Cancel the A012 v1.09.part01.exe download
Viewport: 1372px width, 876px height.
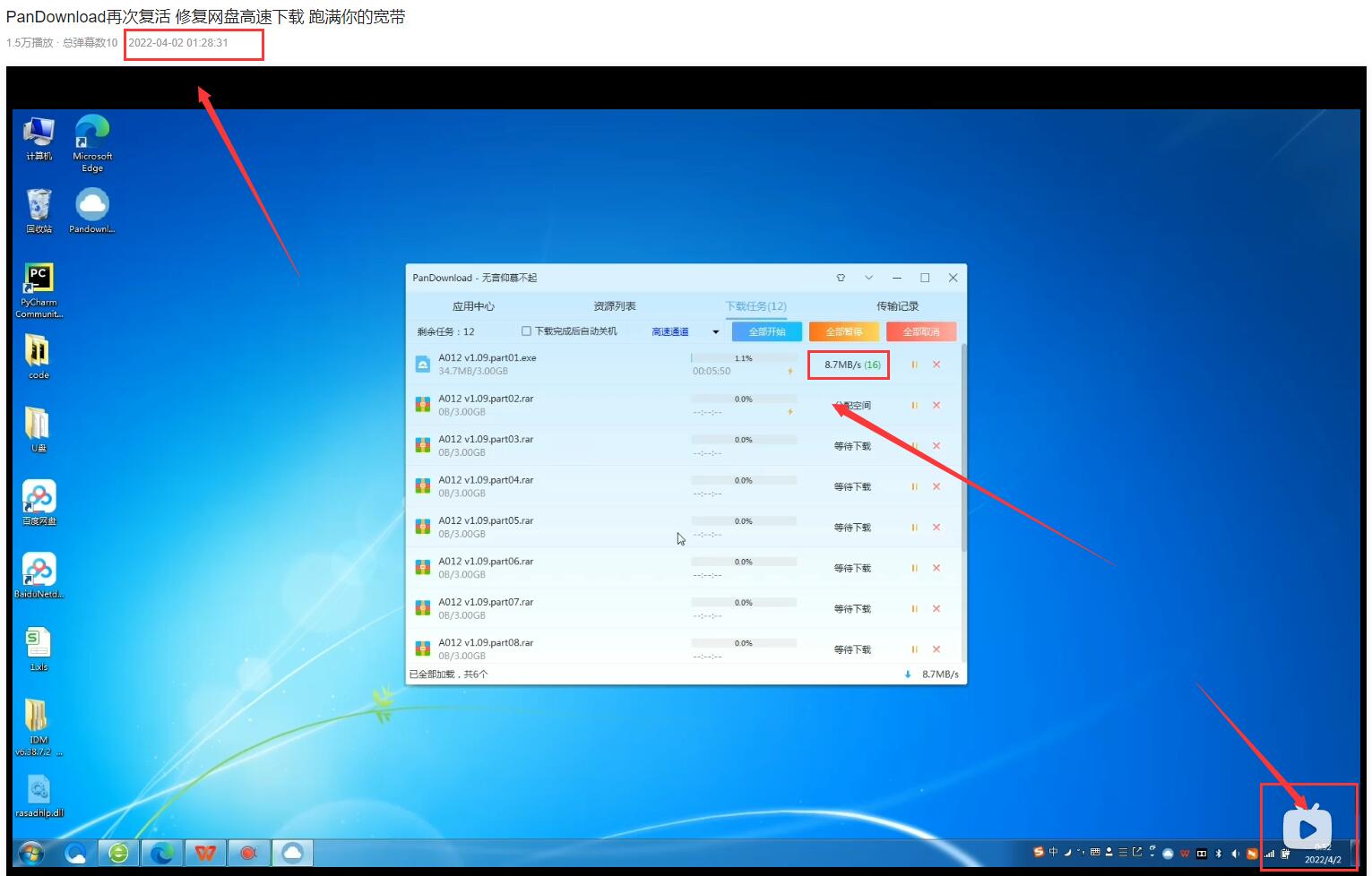936,365
